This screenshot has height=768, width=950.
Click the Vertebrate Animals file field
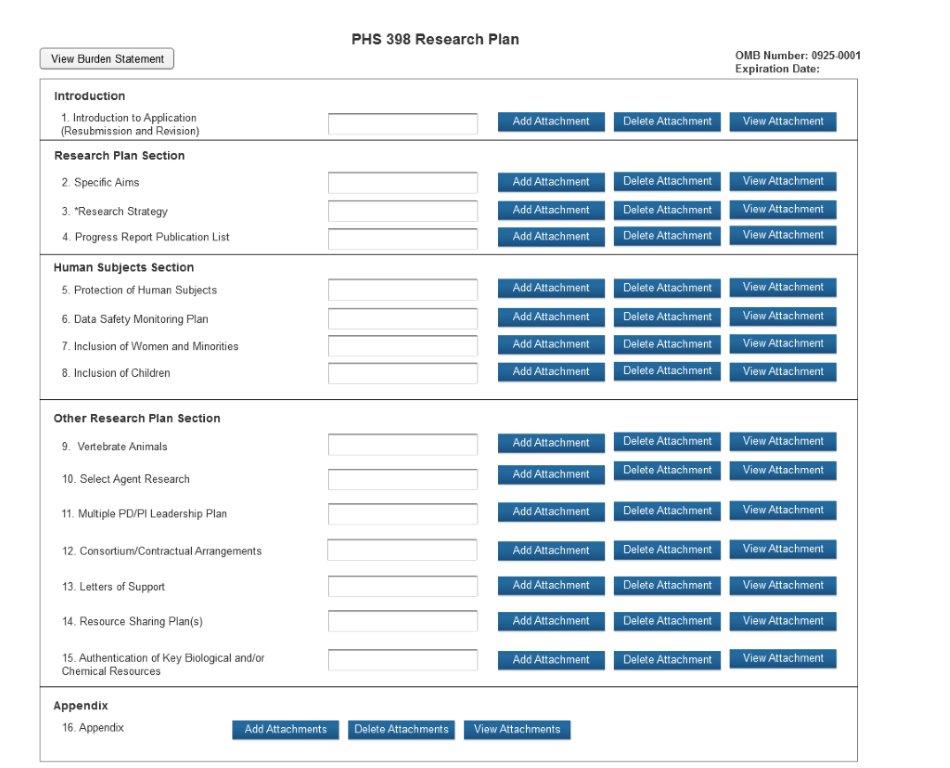[403, 445]
